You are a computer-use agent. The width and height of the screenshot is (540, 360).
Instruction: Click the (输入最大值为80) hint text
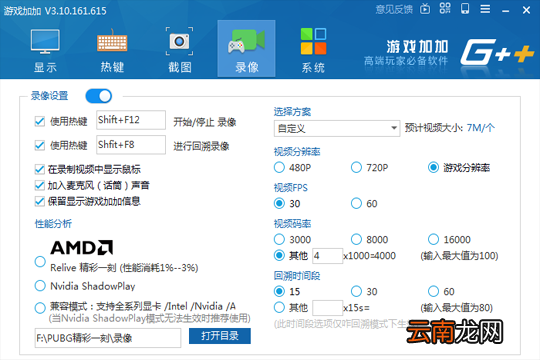[x=456, y=307]
